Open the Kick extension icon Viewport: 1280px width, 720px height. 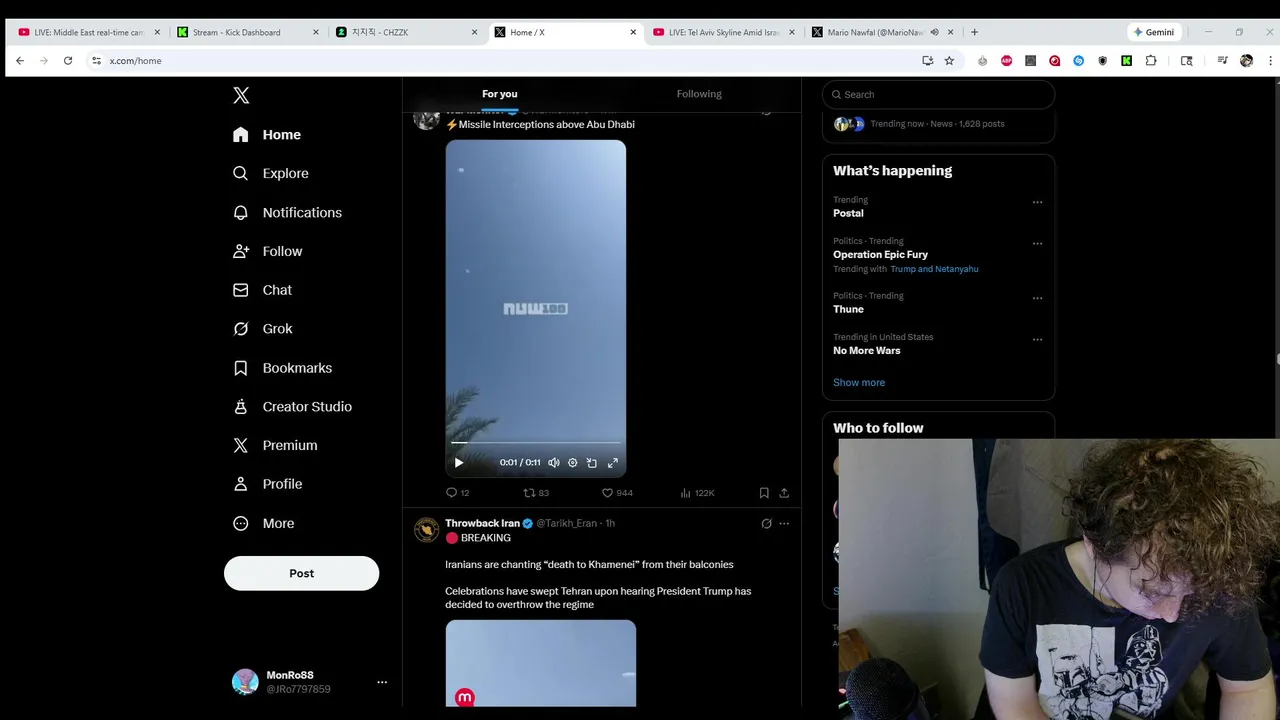pos(1126,61)
